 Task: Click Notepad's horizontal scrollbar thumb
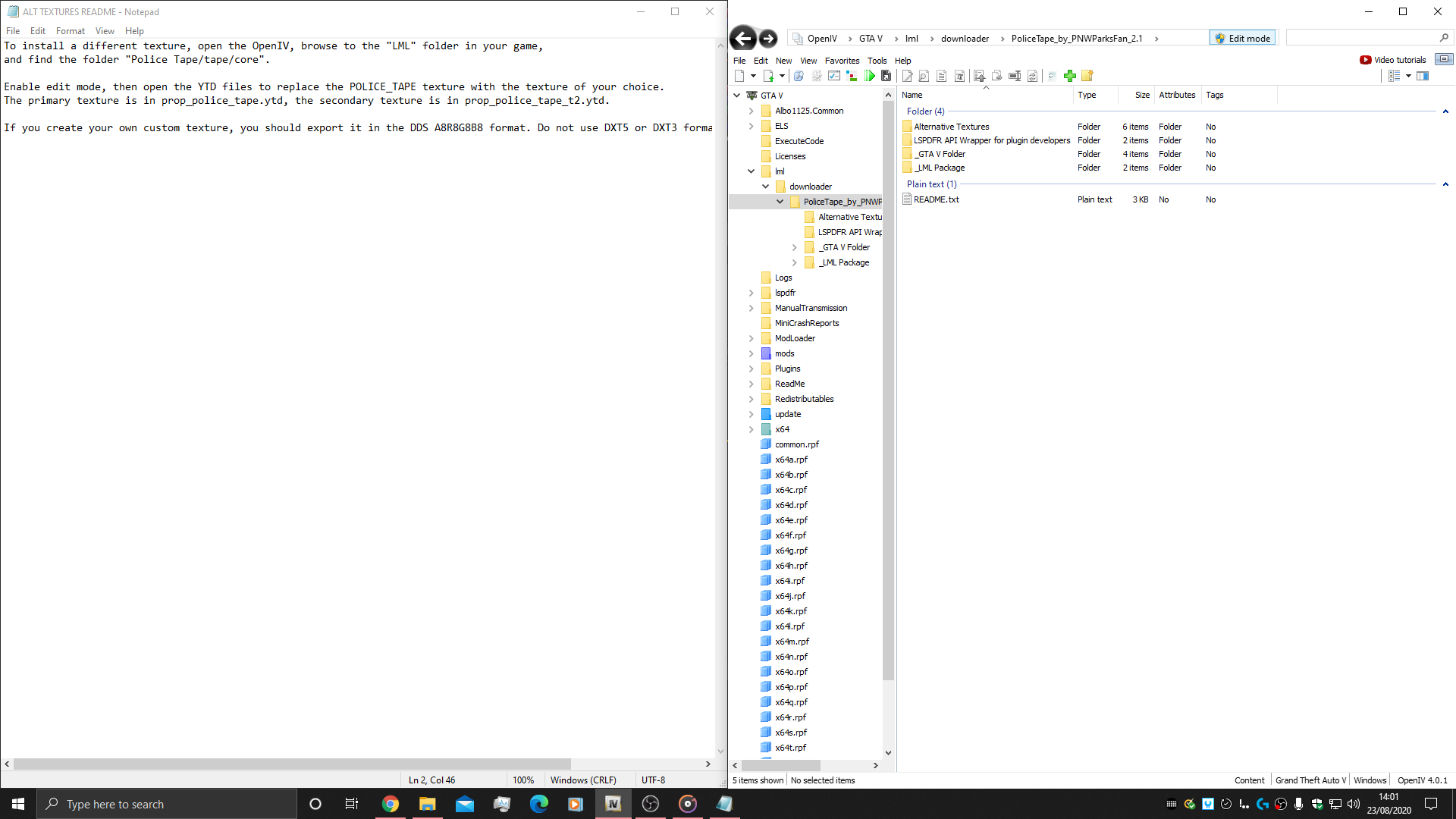pyautogui.click(x=292, y=764)
